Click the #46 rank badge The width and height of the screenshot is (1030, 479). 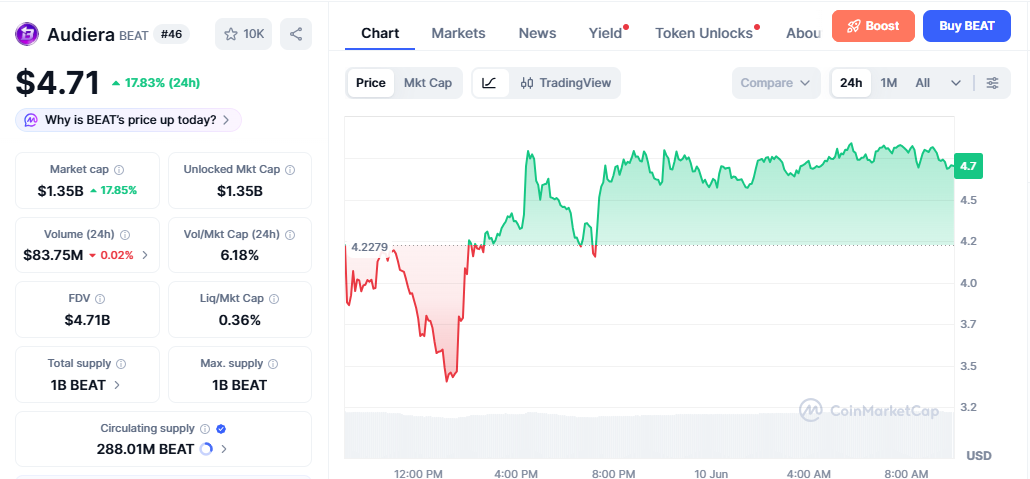click(171, 34)
